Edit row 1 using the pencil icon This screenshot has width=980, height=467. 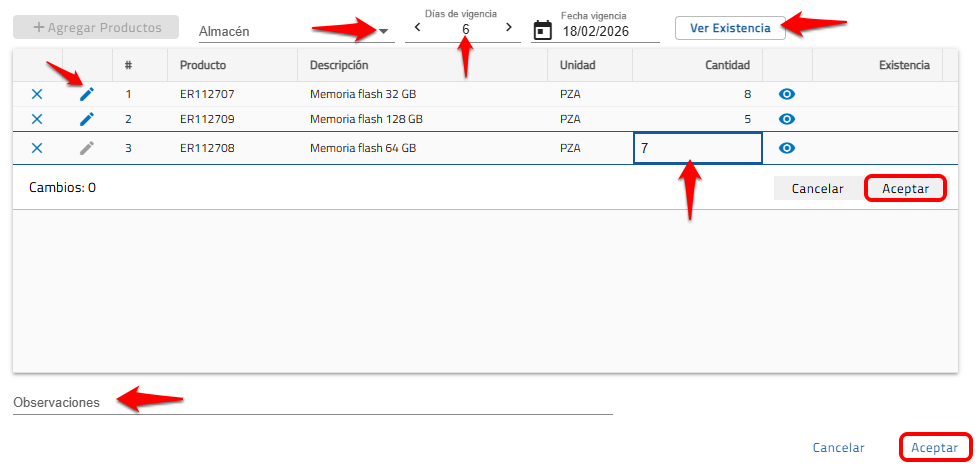(x=87, y=94)
